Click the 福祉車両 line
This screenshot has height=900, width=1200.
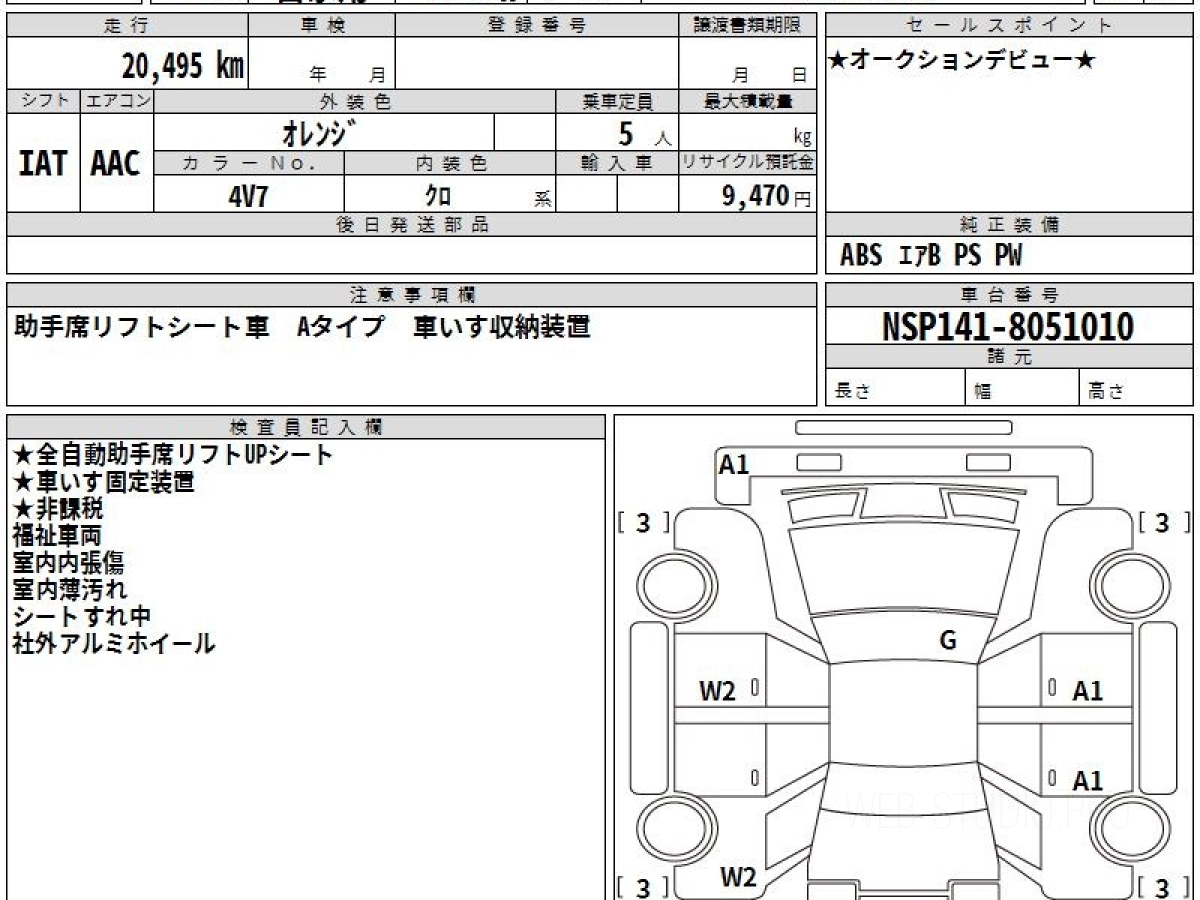point(56,536)
